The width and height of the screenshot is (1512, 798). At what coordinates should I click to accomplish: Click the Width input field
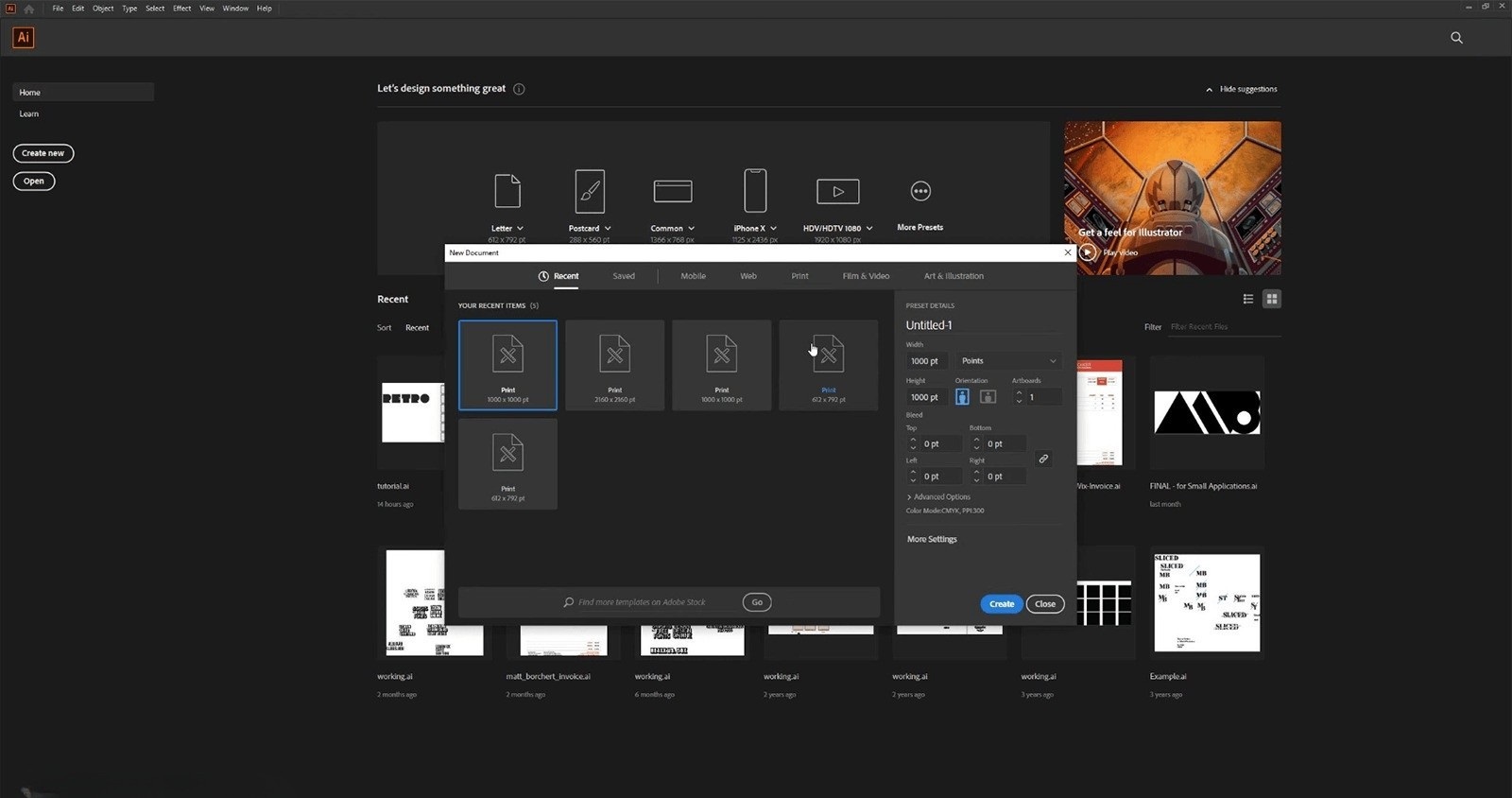(x=926, y=361)
